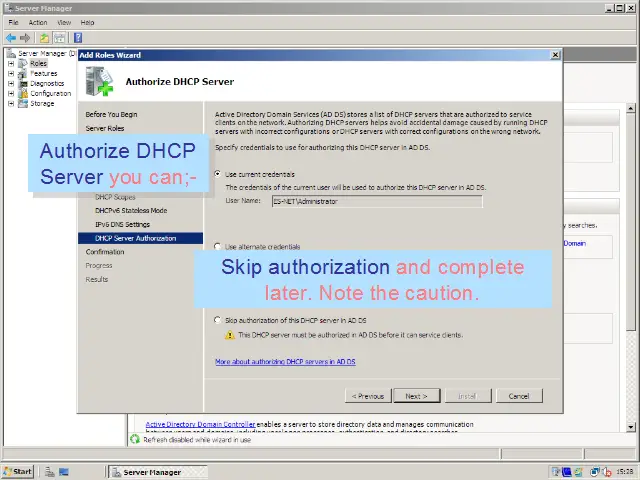Expand the Features tree node
640x480 pixels.
pyautogui.click(x=11, y=73)
